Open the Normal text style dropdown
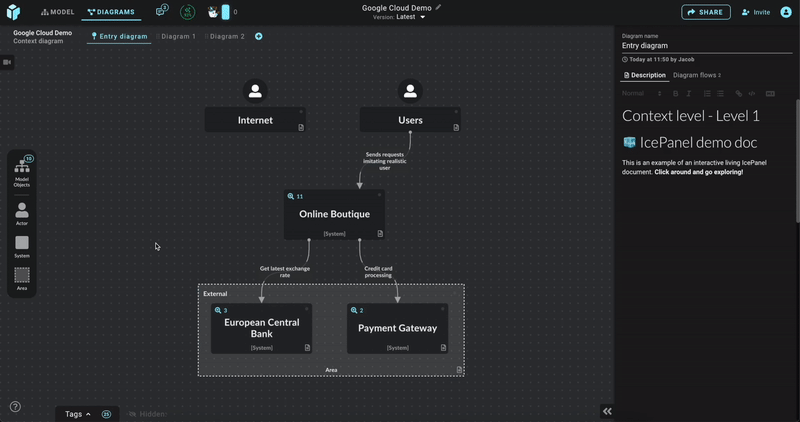 click(x=641, y=93)
